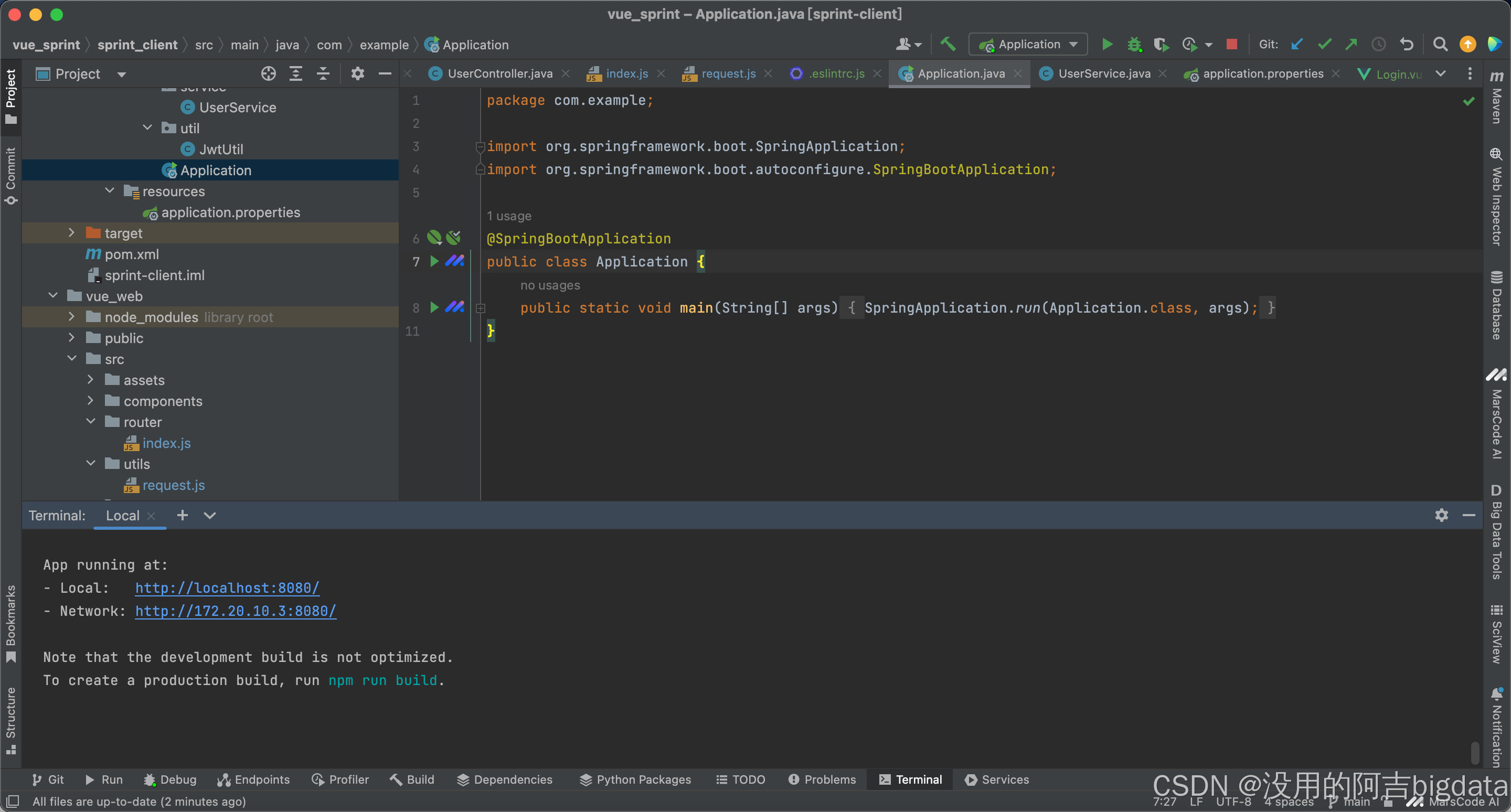Click run gutter arrow beside class Application
The height and width of the screenshot is (812, 1511).
pos(434,261)
